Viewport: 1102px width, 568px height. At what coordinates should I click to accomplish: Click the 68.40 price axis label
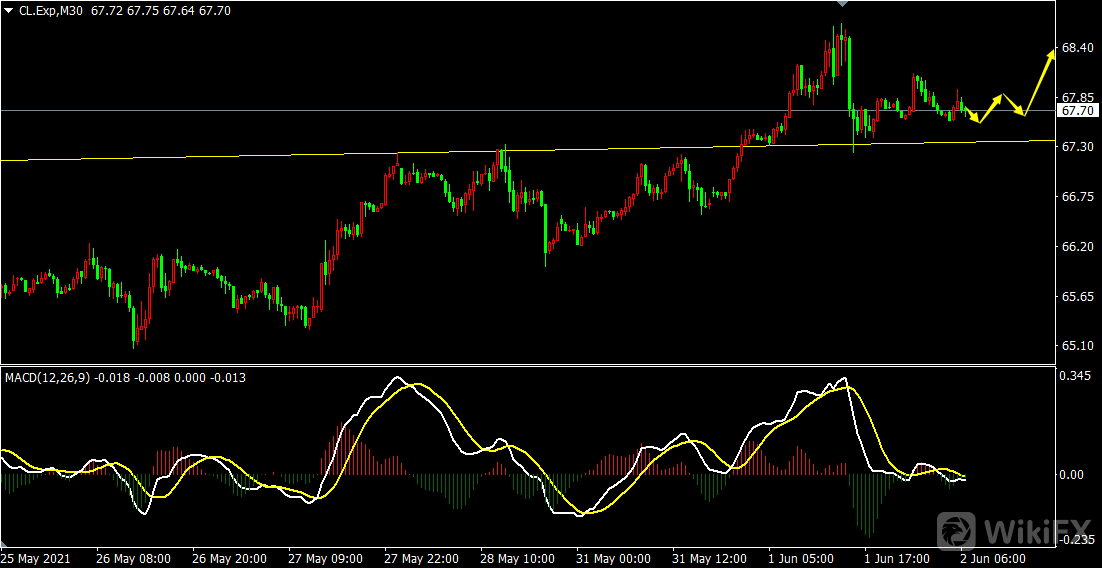coord(1076,48)
